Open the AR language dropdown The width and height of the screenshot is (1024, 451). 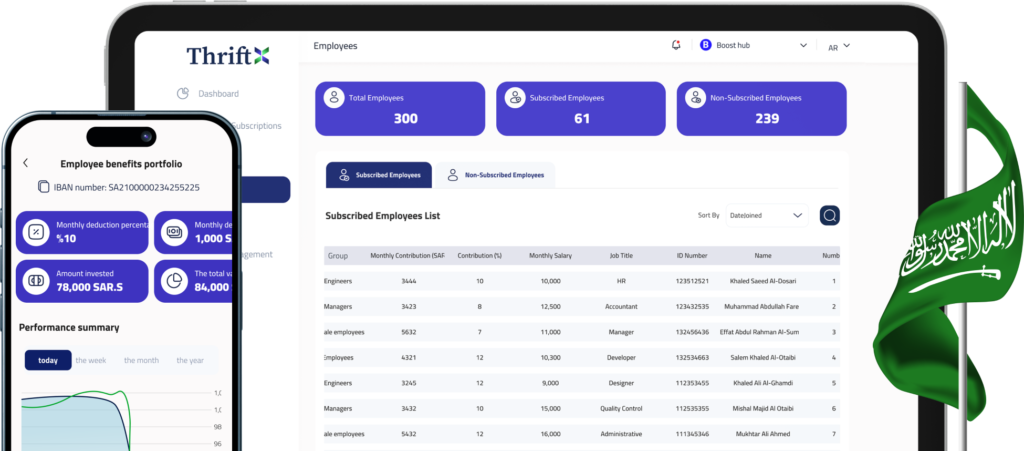point(839,46)
